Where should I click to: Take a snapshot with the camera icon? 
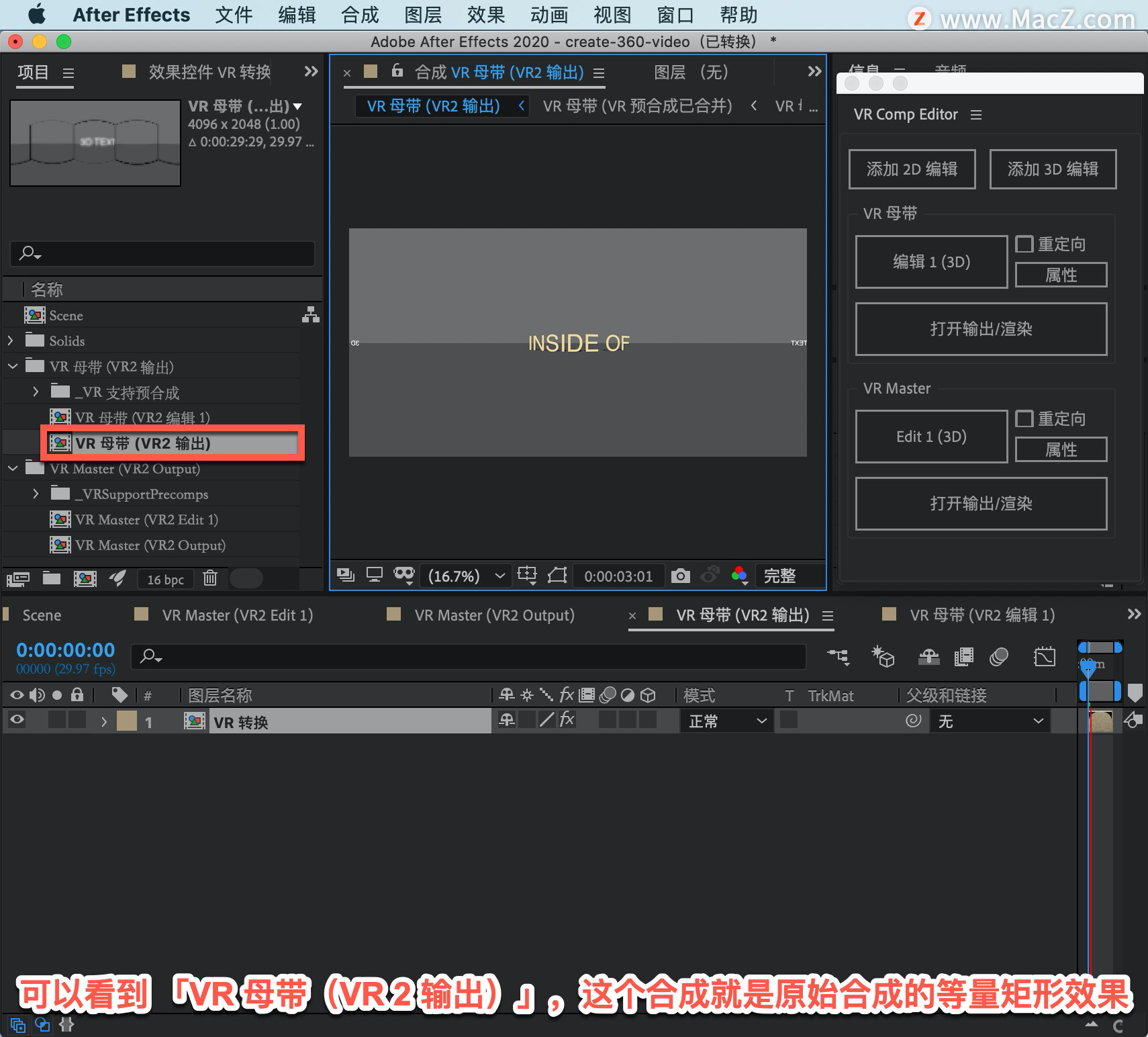coord(681,576)
